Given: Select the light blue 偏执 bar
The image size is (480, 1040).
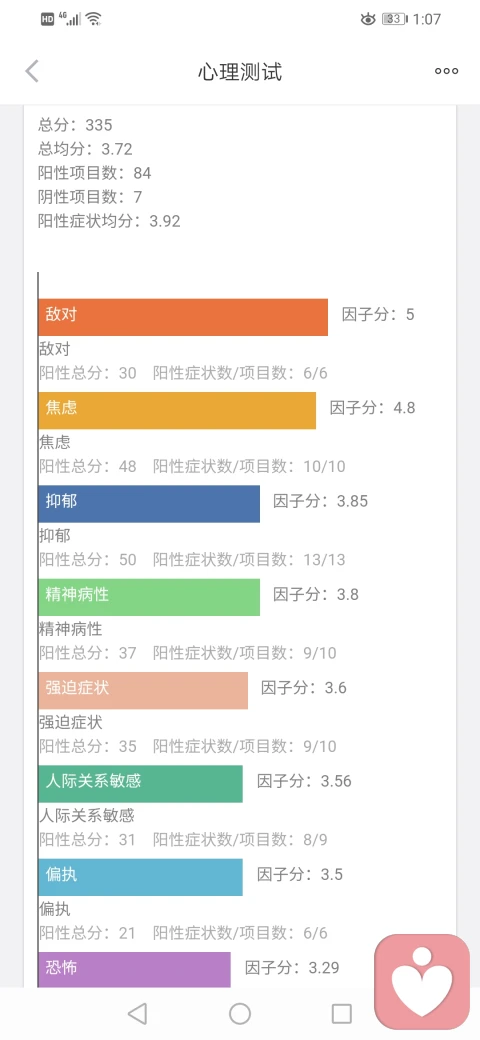Looking at the screenshot, I should [141, 878].
